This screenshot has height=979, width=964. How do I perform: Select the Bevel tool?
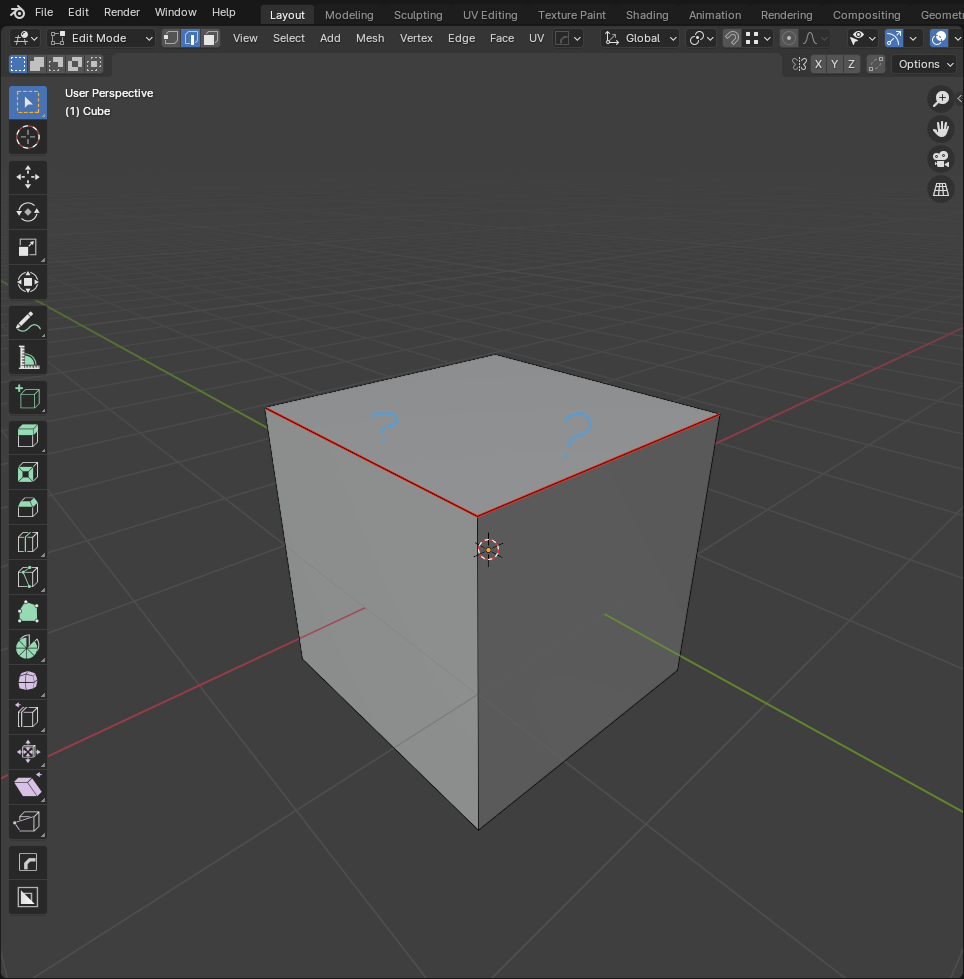point(27,507)
